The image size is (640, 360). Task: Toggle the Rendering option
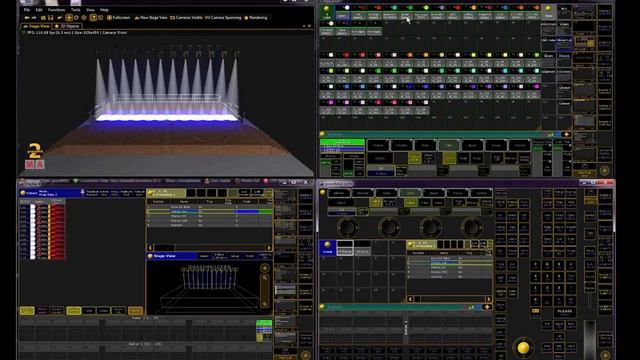(256, 18)
